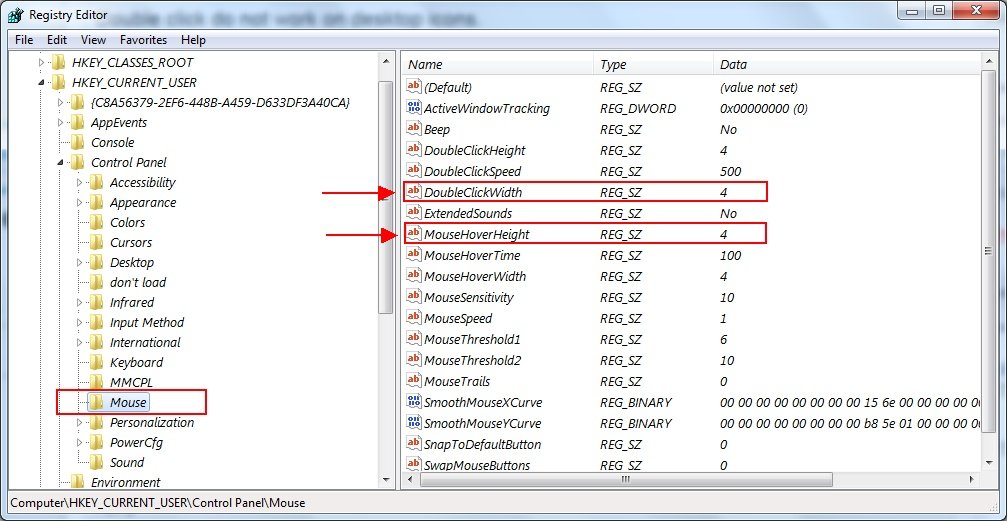Select the MouseThreshold1 value name
1007x521 pixels.
[472, 339]
